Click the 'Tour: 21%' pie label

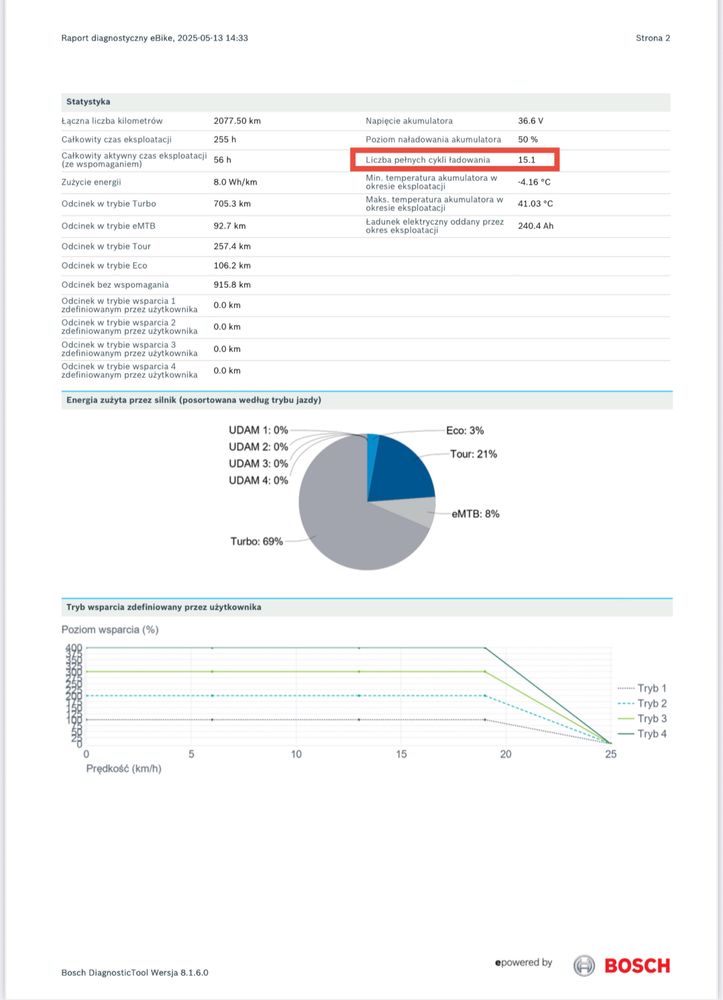point(474,454)
